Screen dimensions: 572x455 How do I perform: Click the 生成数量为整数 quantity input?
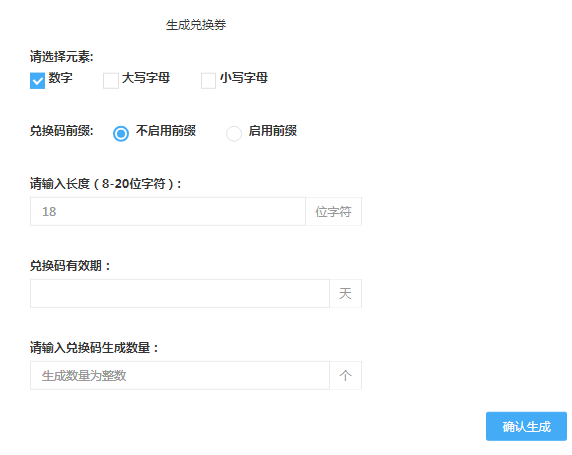(x=180, y=376)
